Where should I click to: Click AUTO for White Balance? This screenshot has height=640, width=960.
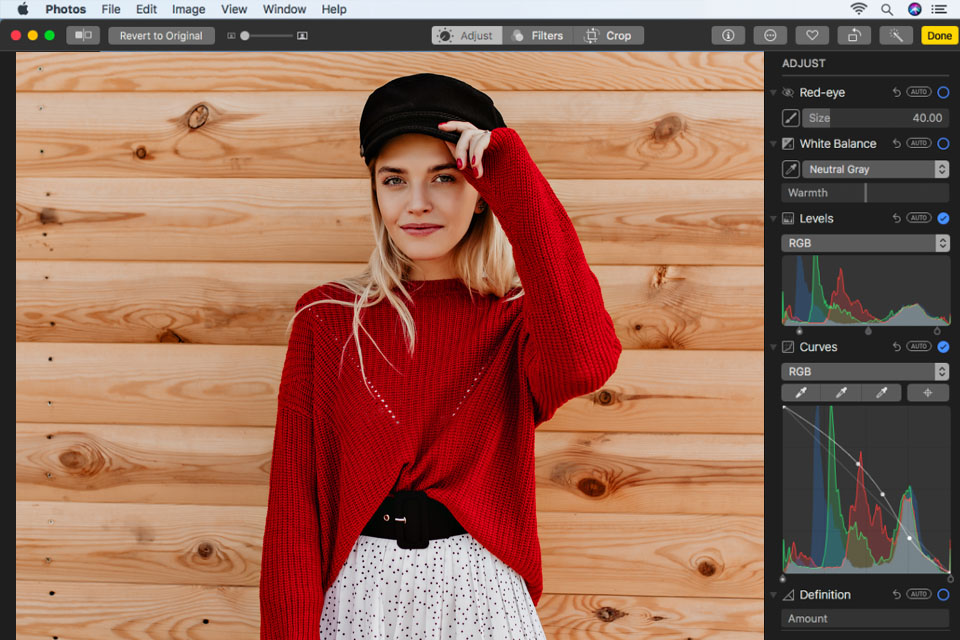pyautogui.click(x=918, y=143)
